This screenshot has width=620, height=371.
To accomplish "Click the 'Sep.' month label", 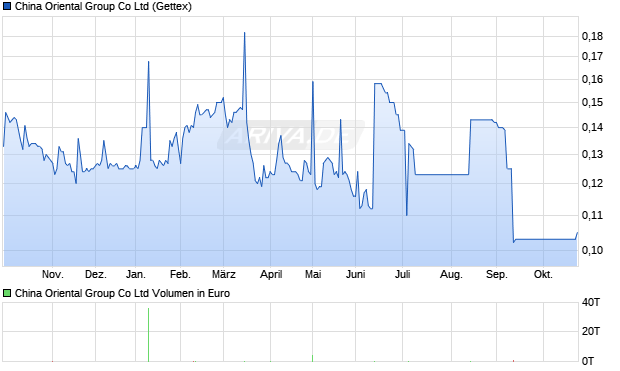I will [x=497, y=274].
